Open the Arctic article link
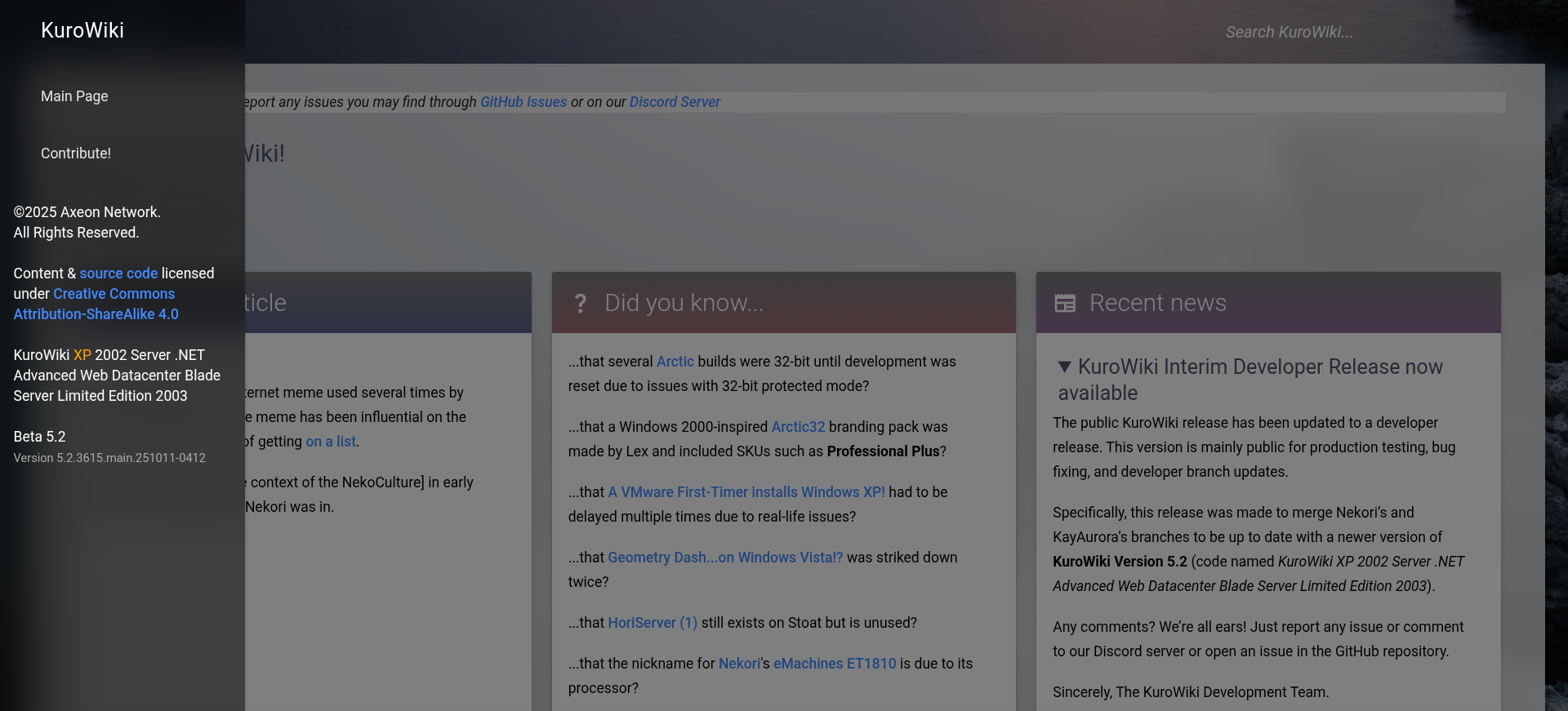This screenshot has width=1568, height=711. point(675,362)
